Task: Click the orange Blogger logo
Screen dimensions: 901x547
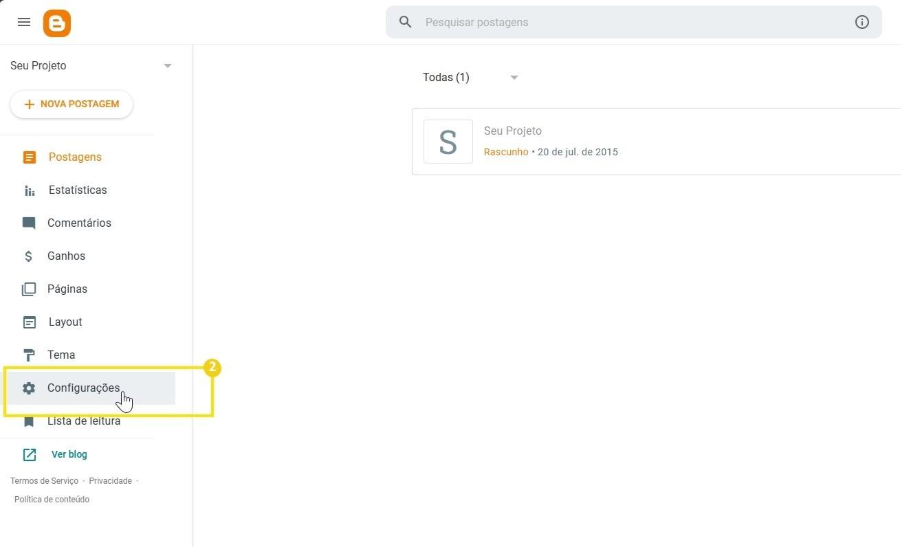Action: coord(57,22)
